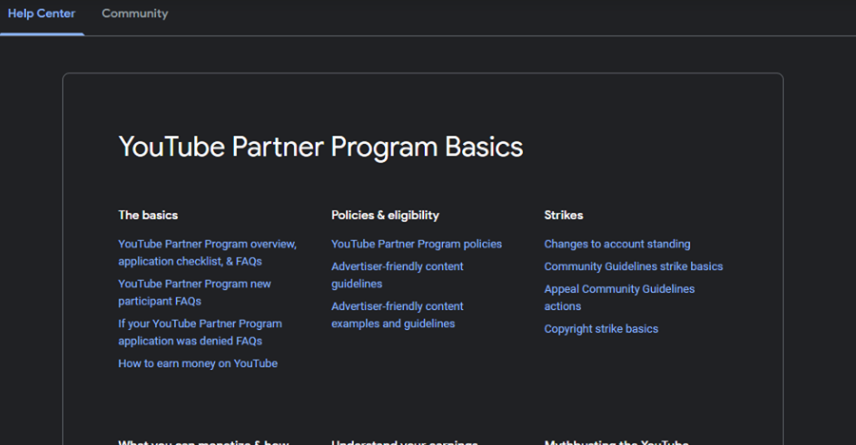Viewport: 856px width, 445px height.
Task: Click the 'Strikes' section heading
Action: click(x=563, y=215)
